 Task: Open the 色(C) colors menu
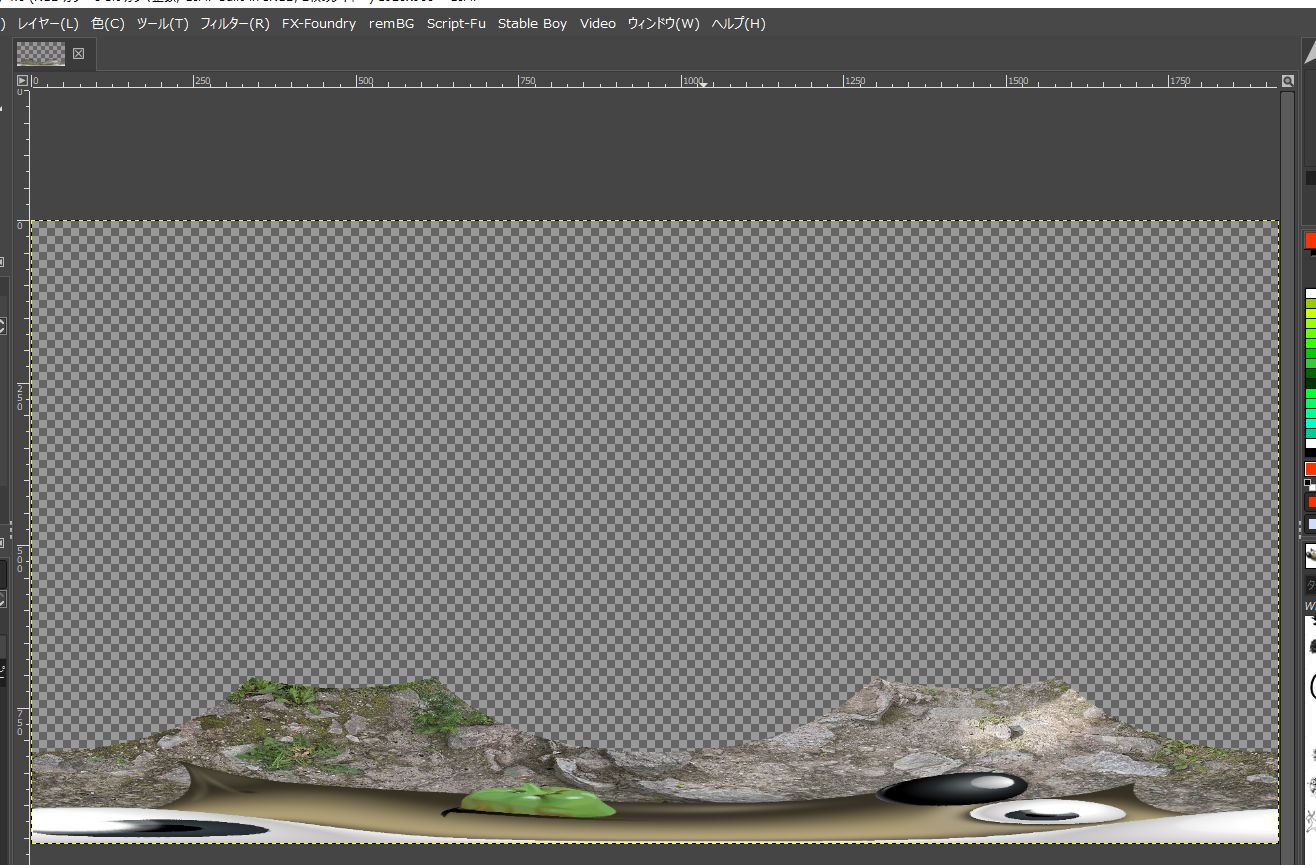[x=107, y=23]
